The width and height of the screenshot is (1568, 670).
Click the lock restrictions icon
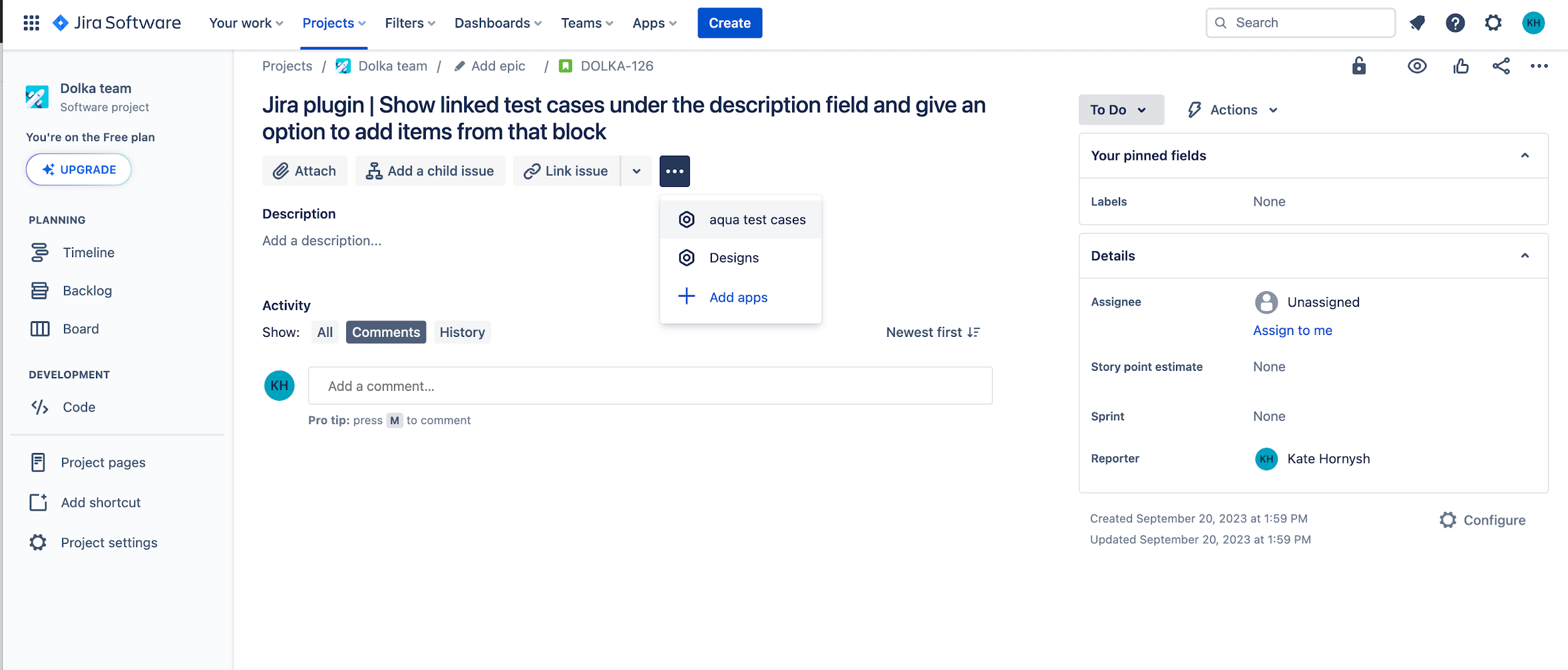pos(1359,66)
